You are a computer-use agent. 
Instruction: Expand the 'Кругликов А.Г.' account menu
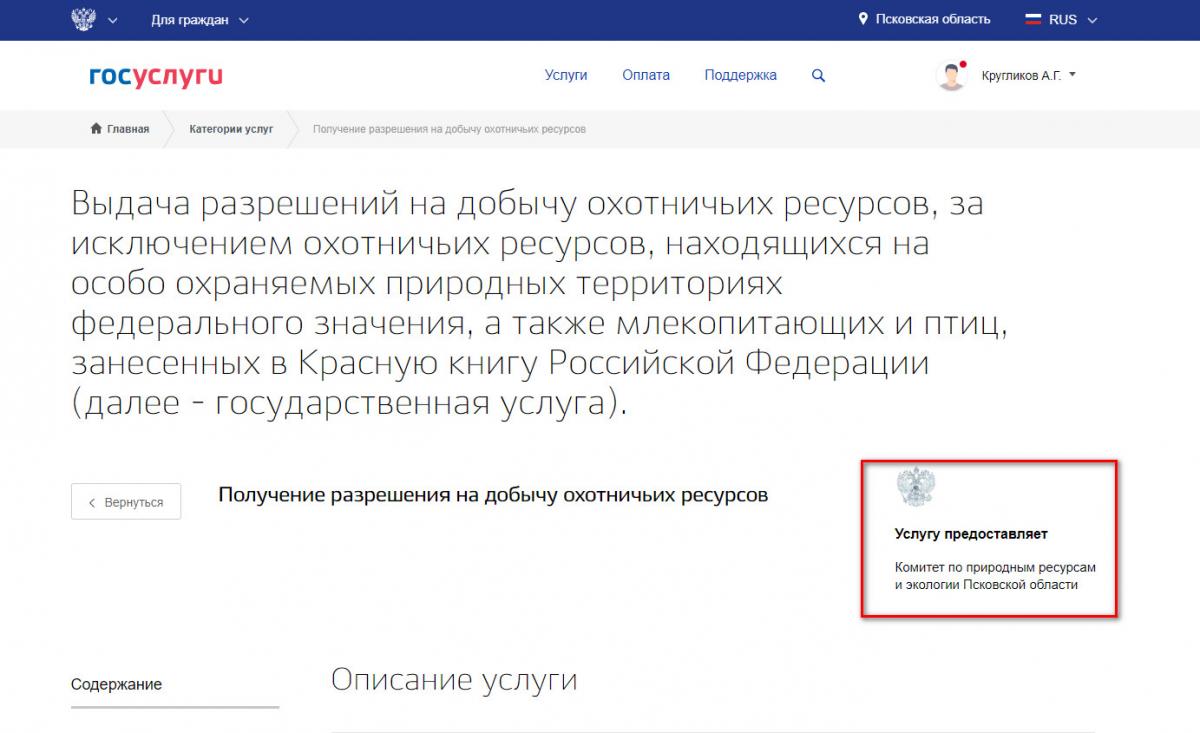click(1028, 75)
